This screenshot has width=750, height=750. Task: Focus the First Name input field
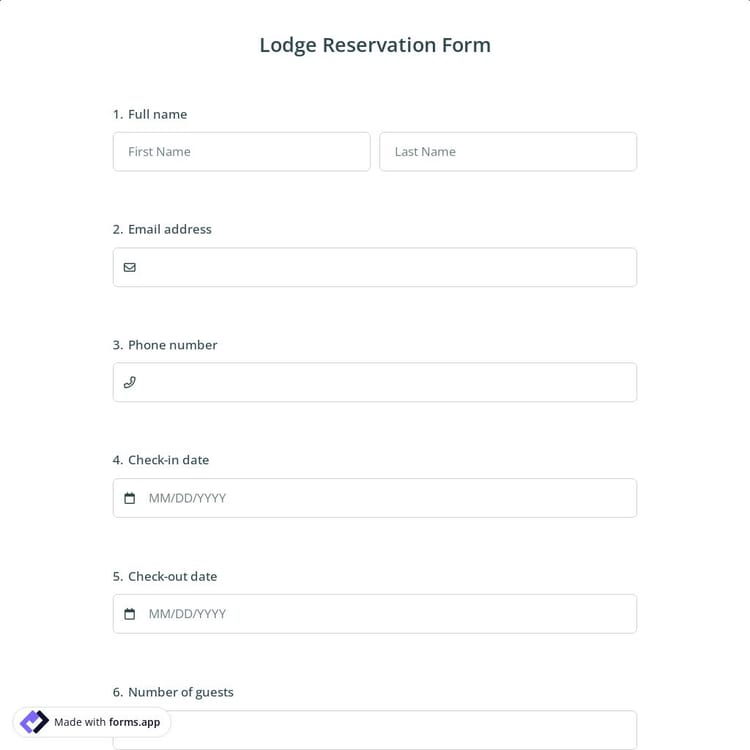241,152
